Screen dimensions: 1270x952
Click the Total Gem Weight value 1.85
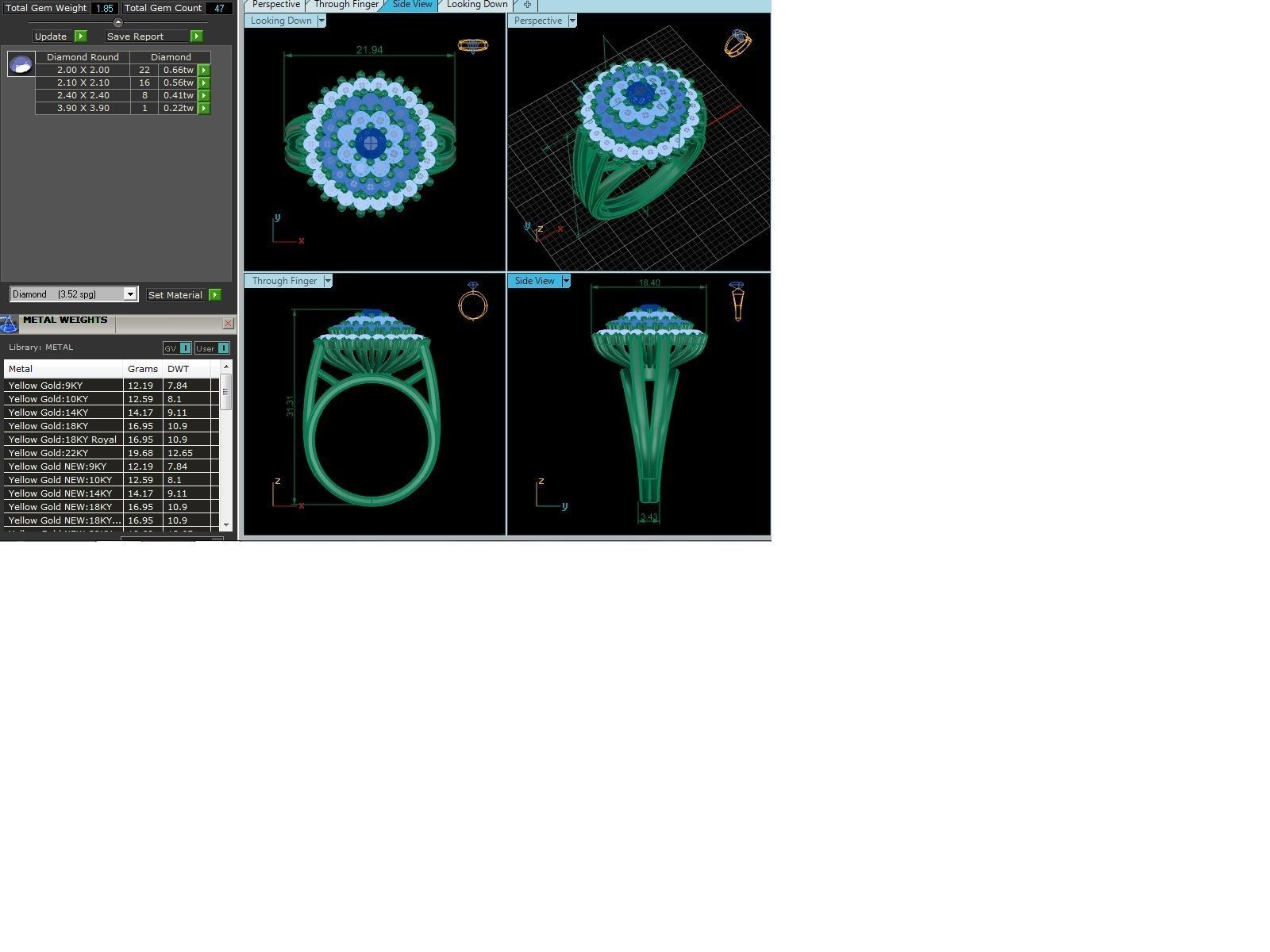click(x=104, y=8)
